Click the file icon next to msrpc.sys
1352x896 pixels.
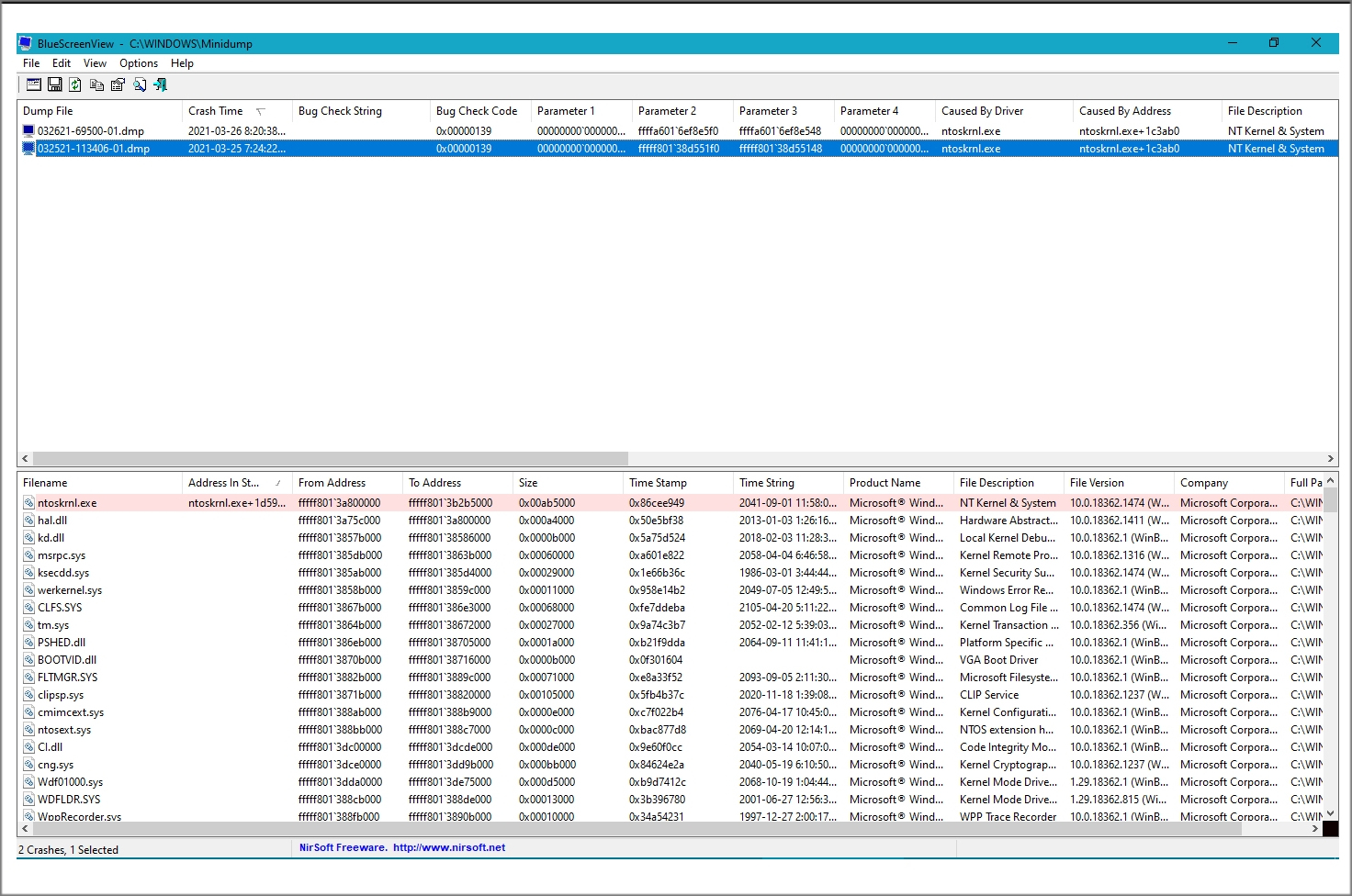point(29,555)
